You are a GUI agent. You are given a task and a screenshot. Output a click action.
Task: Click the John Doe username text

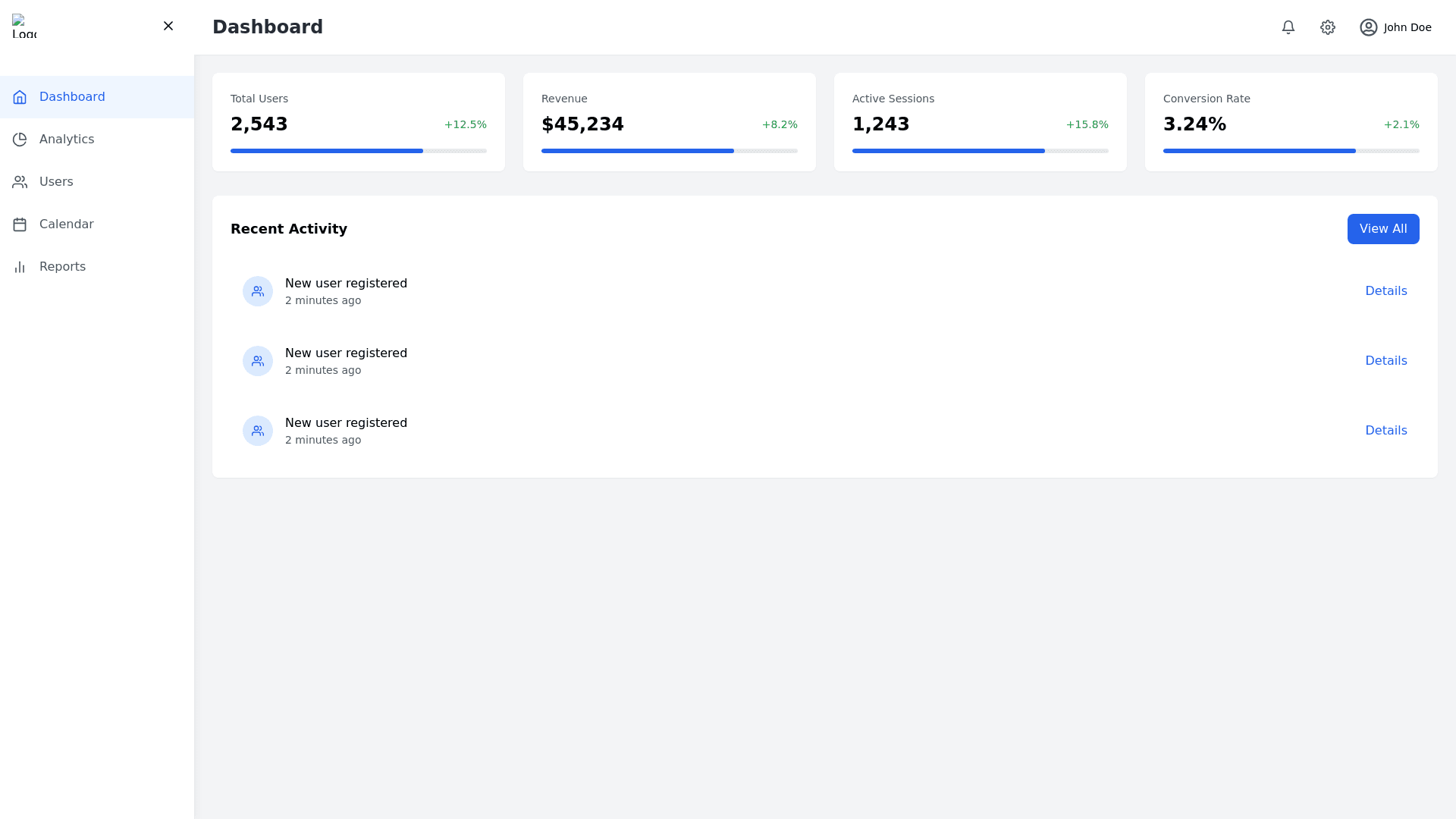[x=1407, y=27]
